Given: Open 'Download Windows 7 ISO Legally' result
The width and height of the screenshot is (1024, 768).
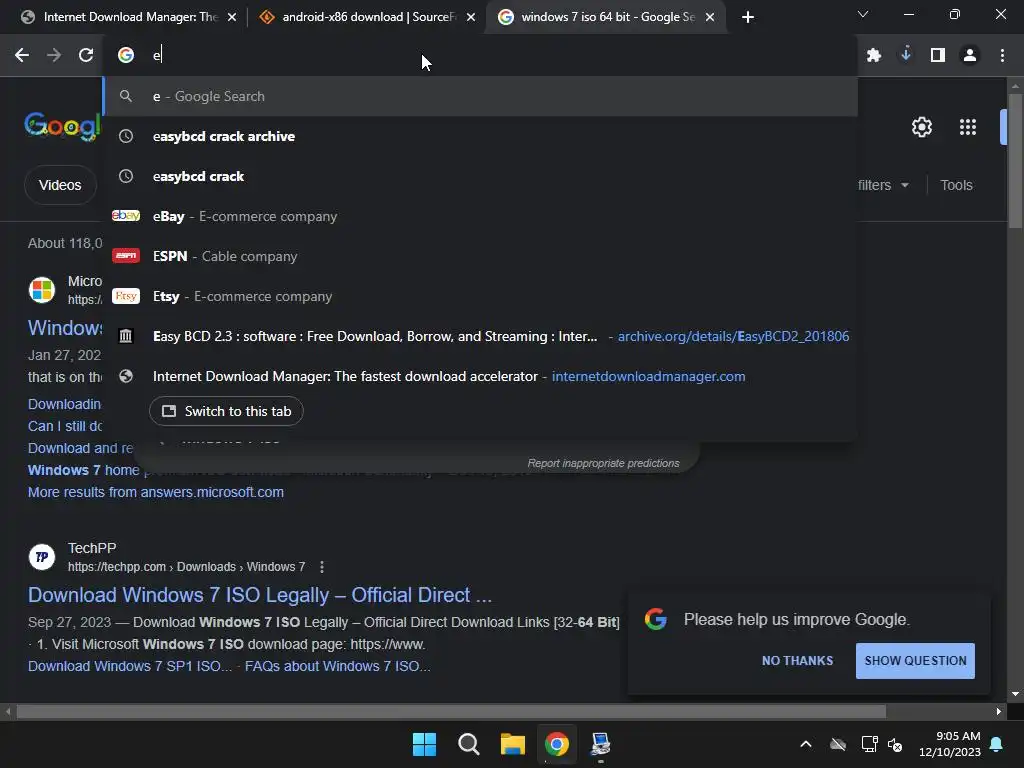Looking at the screenshot, I should click(x=259, y=595).
